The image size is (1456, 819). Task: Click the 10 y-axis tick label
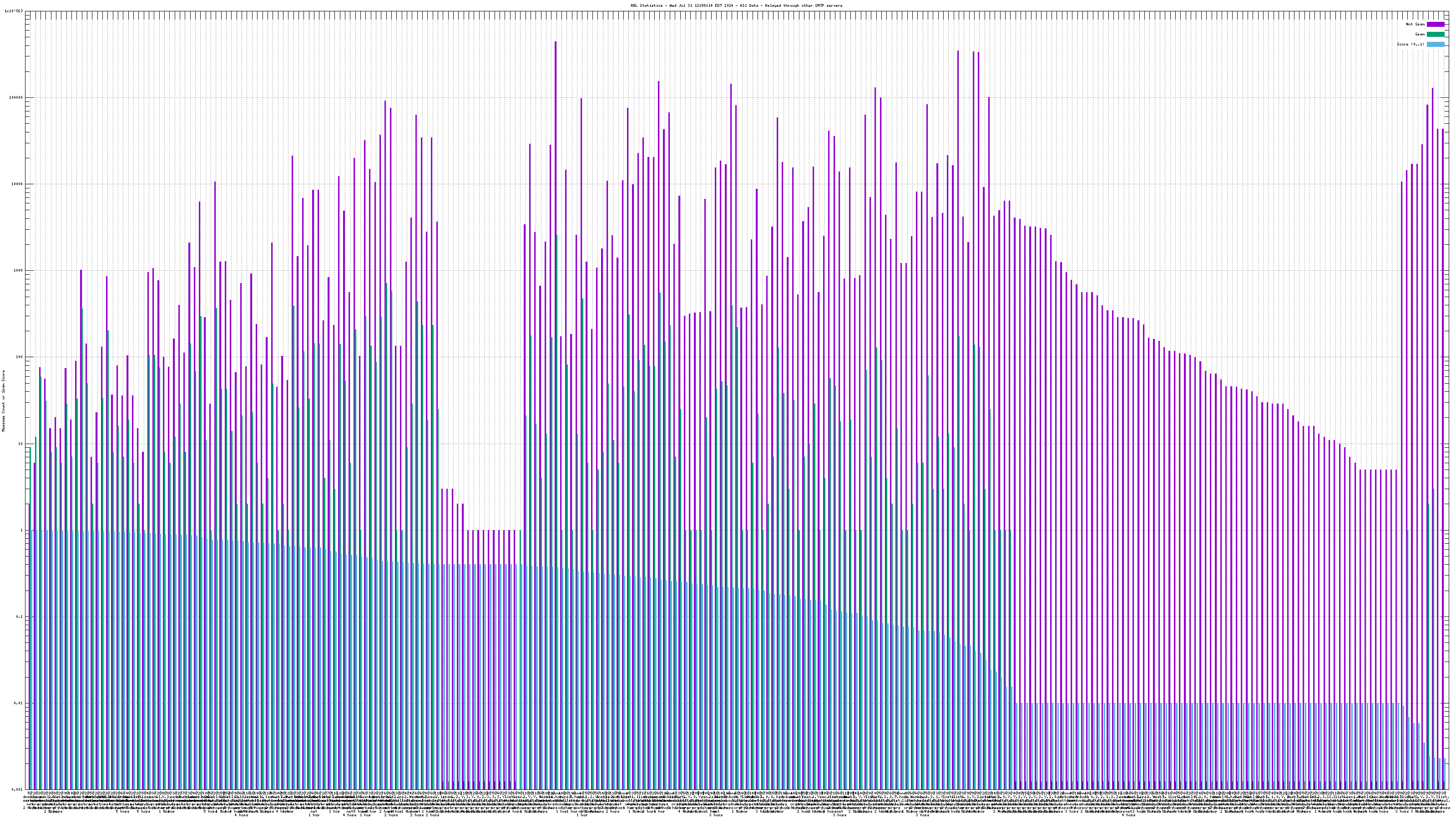(21, 444)
